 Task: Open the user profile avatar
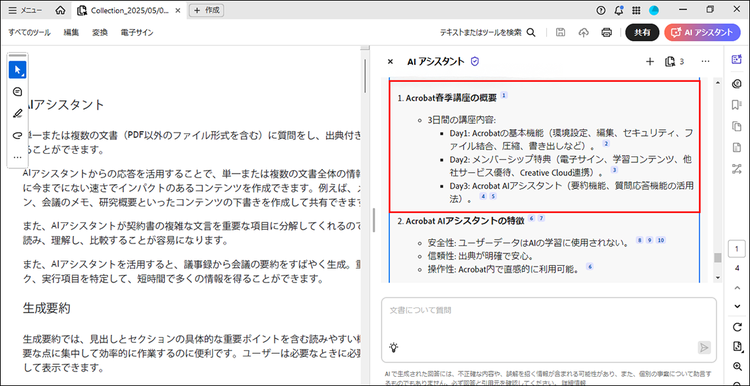tap(654, 10)
